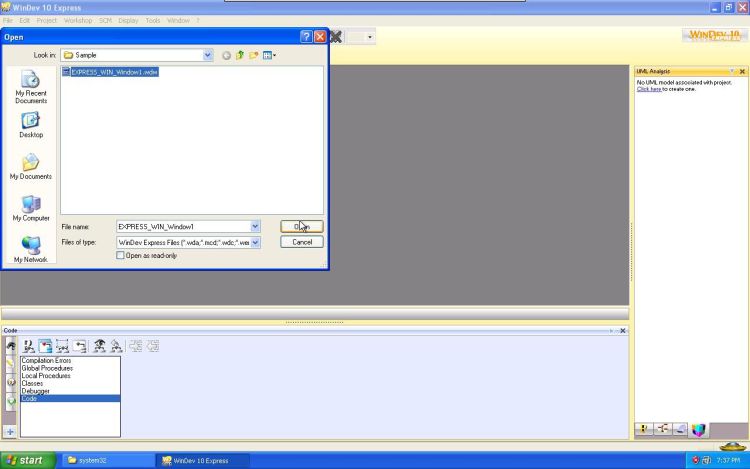Click the yellow pencil icon in Code side strip
This screenshot has height=469, width=750.
[x=11, y=364]
